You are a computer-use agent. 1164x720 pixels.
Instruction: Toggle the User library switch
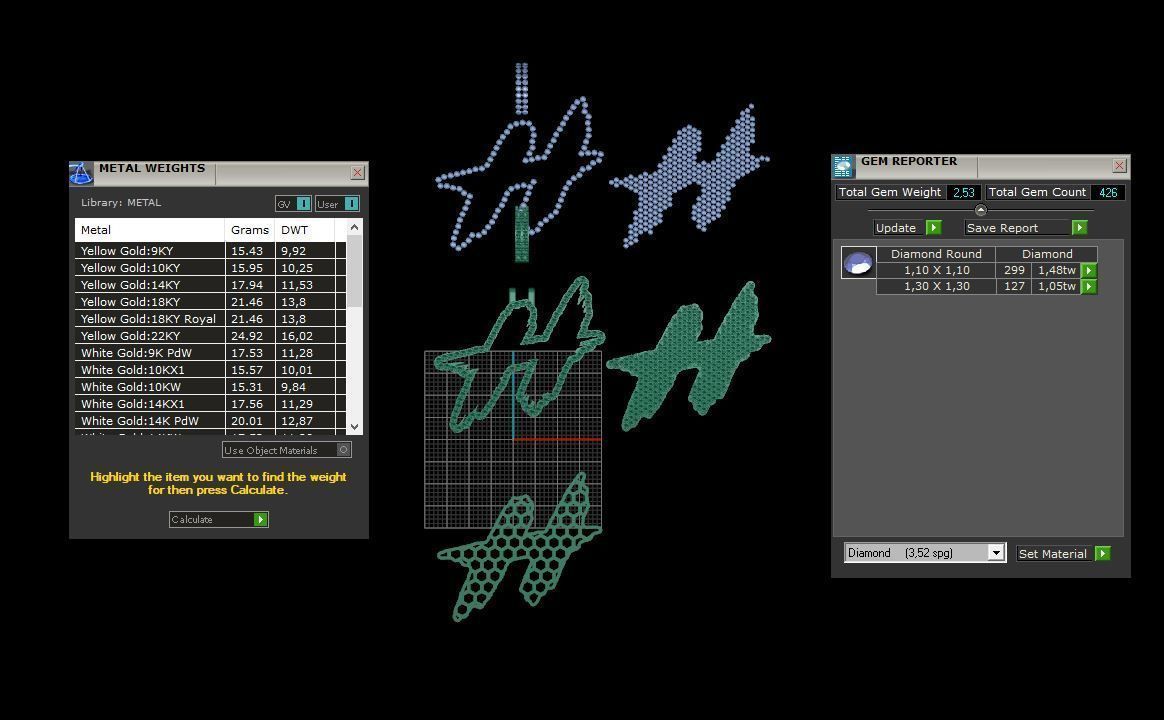click(337, 203)
